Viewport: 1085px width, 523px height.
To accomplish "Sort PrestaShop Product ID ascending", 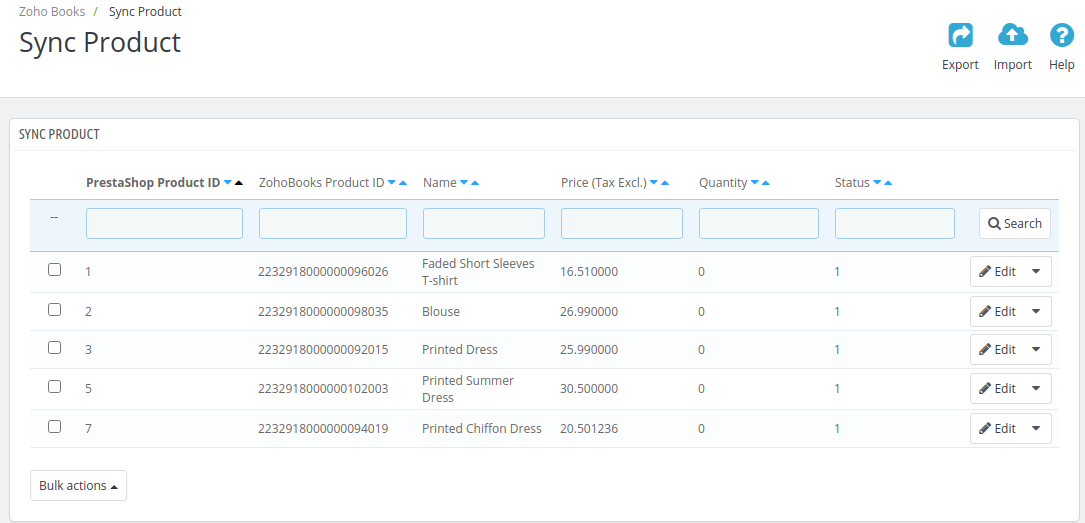I will pos(239,183).
